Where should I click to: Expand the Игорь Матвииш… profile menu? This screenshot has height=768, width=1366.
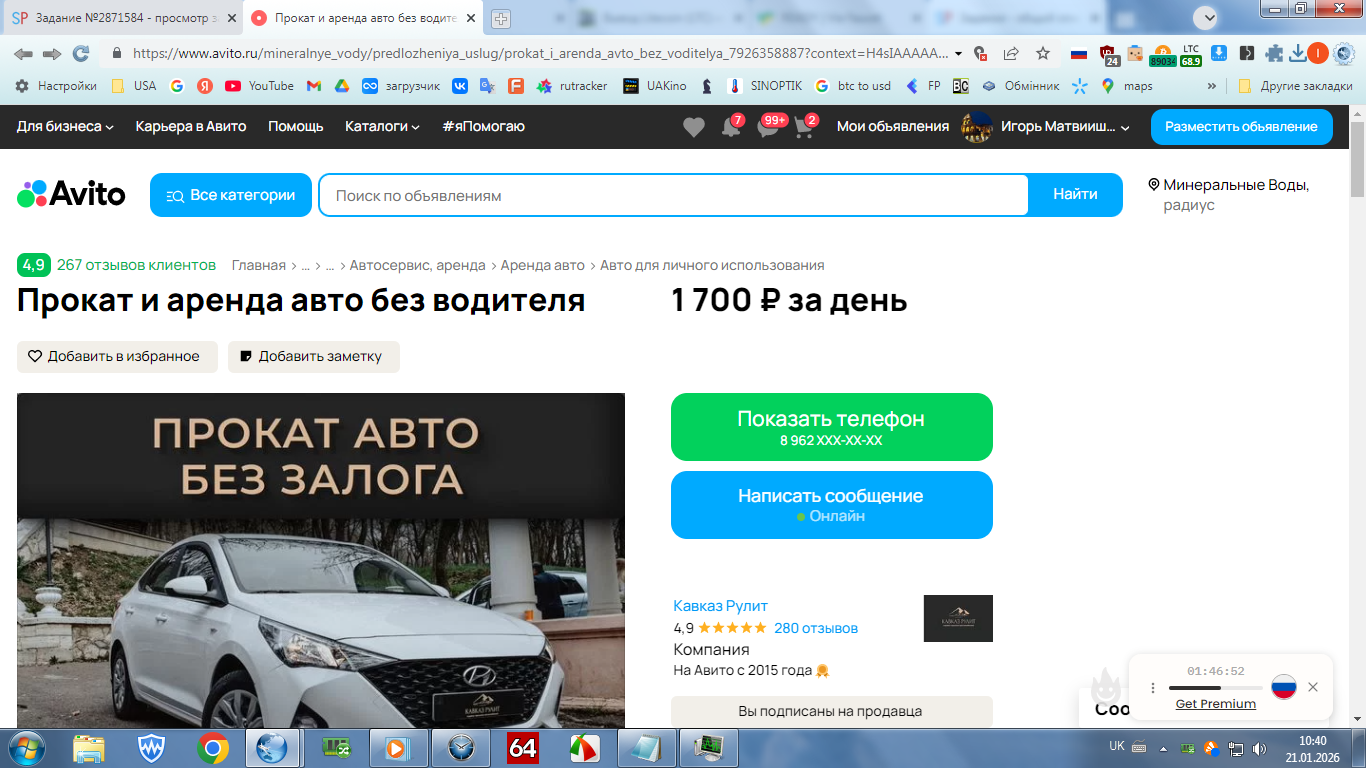pyautogui.click(x=1066, y=127)
